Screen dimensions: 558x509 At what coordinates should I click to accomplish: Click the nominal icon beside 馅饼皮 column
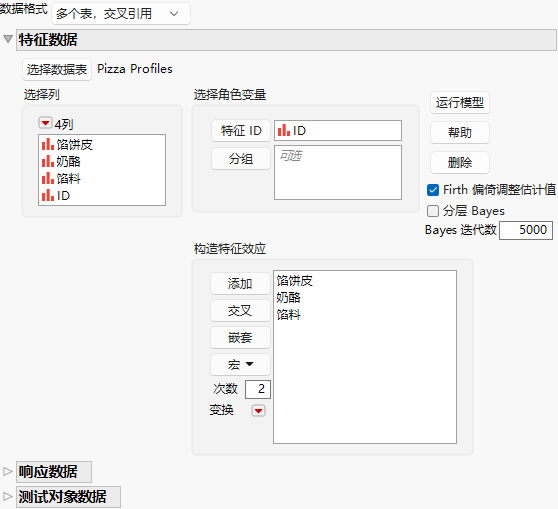[48, 145]
